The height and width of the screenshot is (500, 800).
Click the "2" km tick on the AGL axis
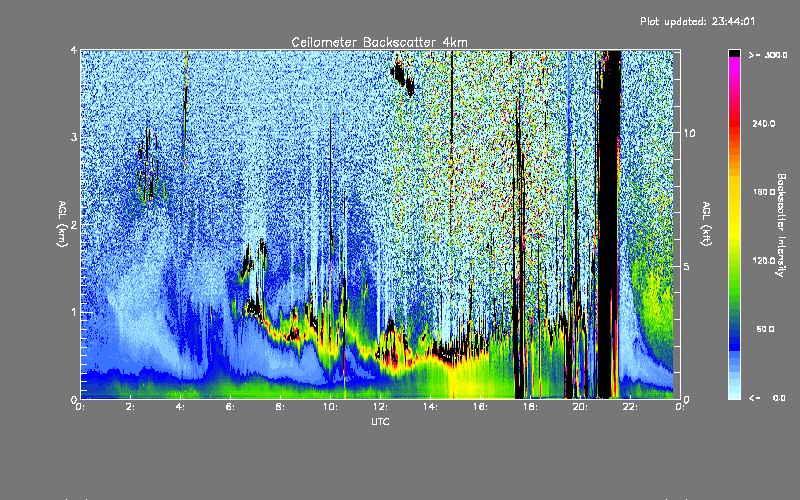[x=74, y=224]
